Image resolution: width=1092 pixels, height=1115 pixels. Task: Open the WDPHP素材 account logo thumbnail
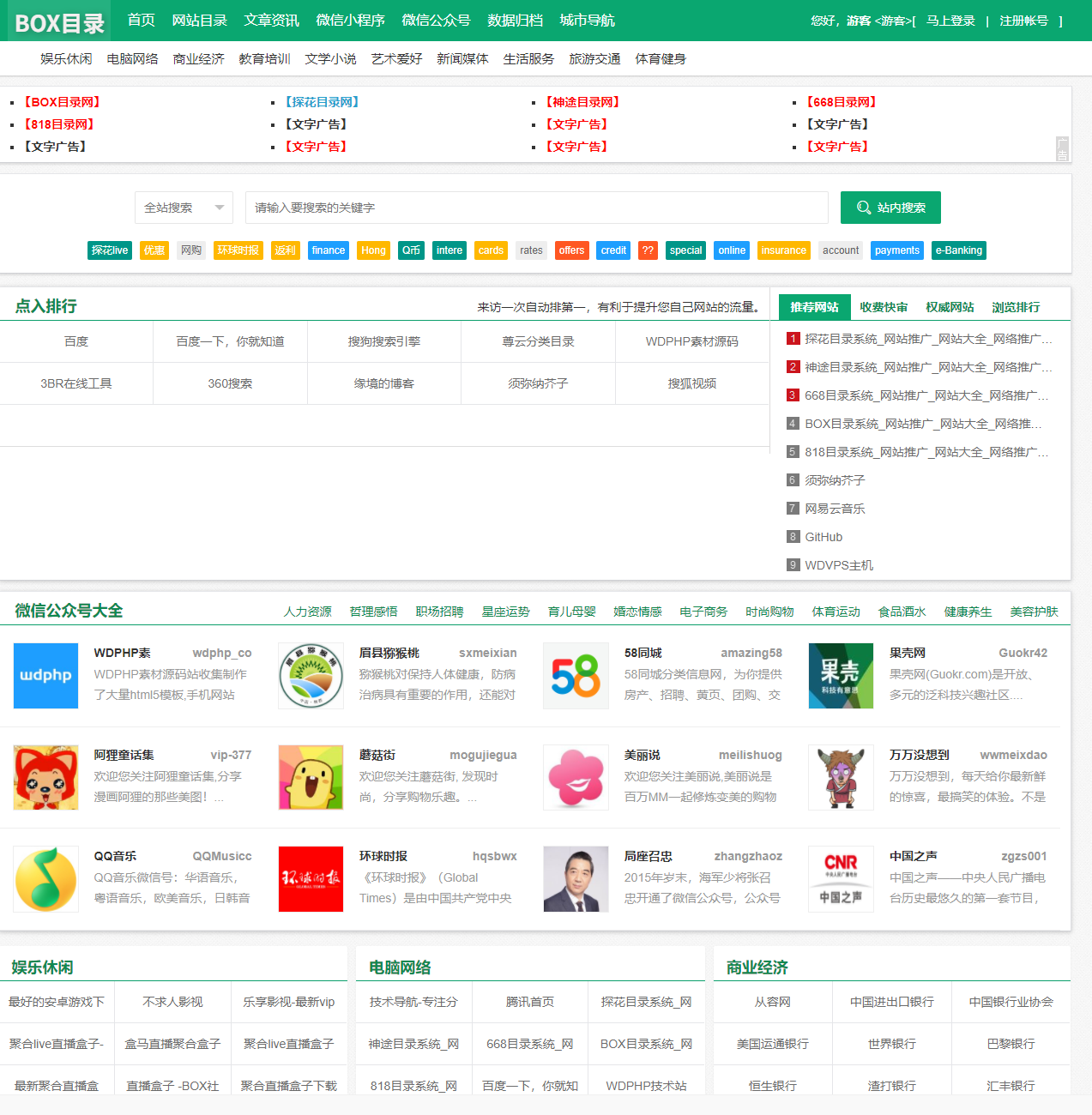tap(46, 676)
